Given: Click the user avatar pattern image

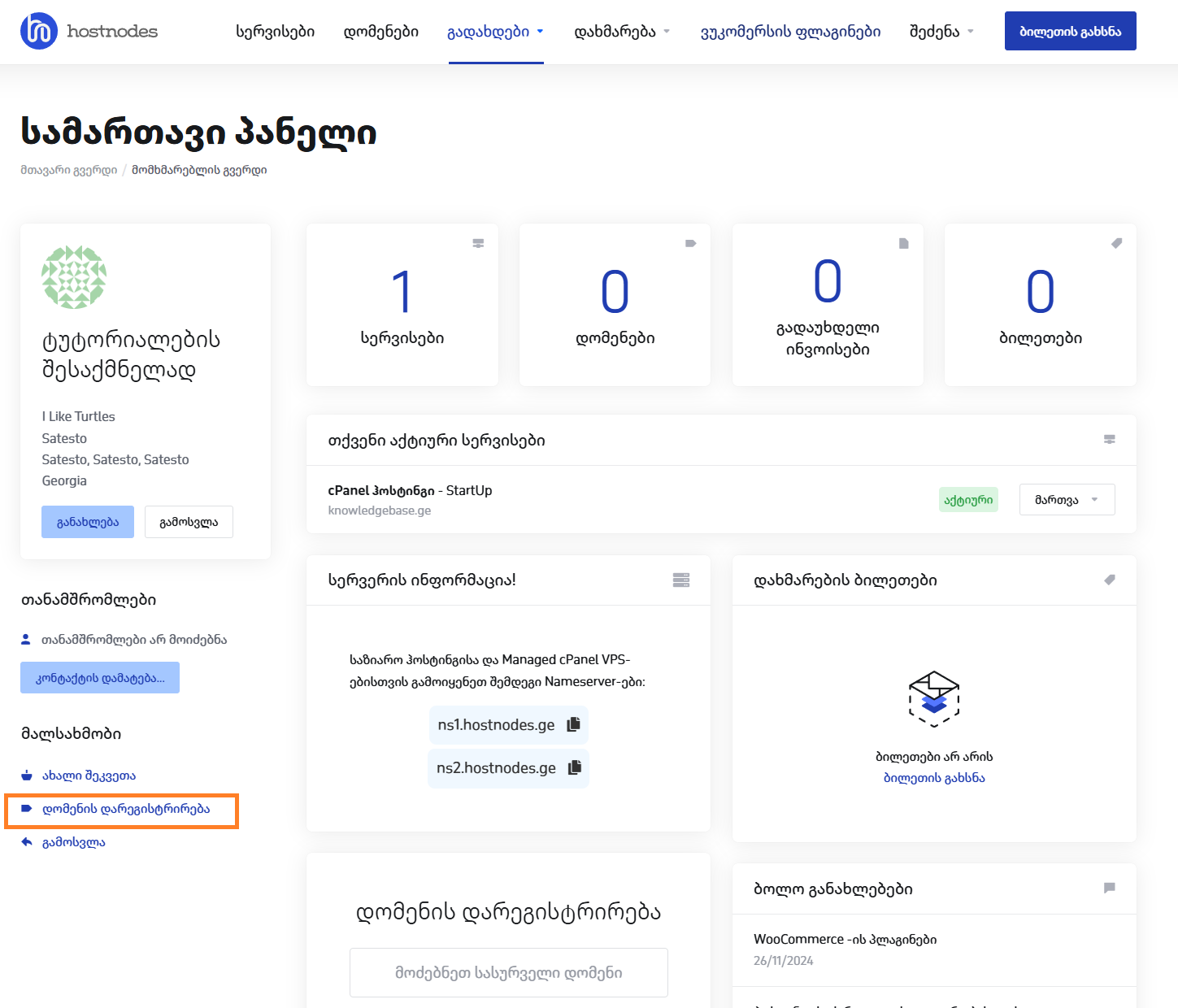Looking at the screenshot, I should 74,277.
